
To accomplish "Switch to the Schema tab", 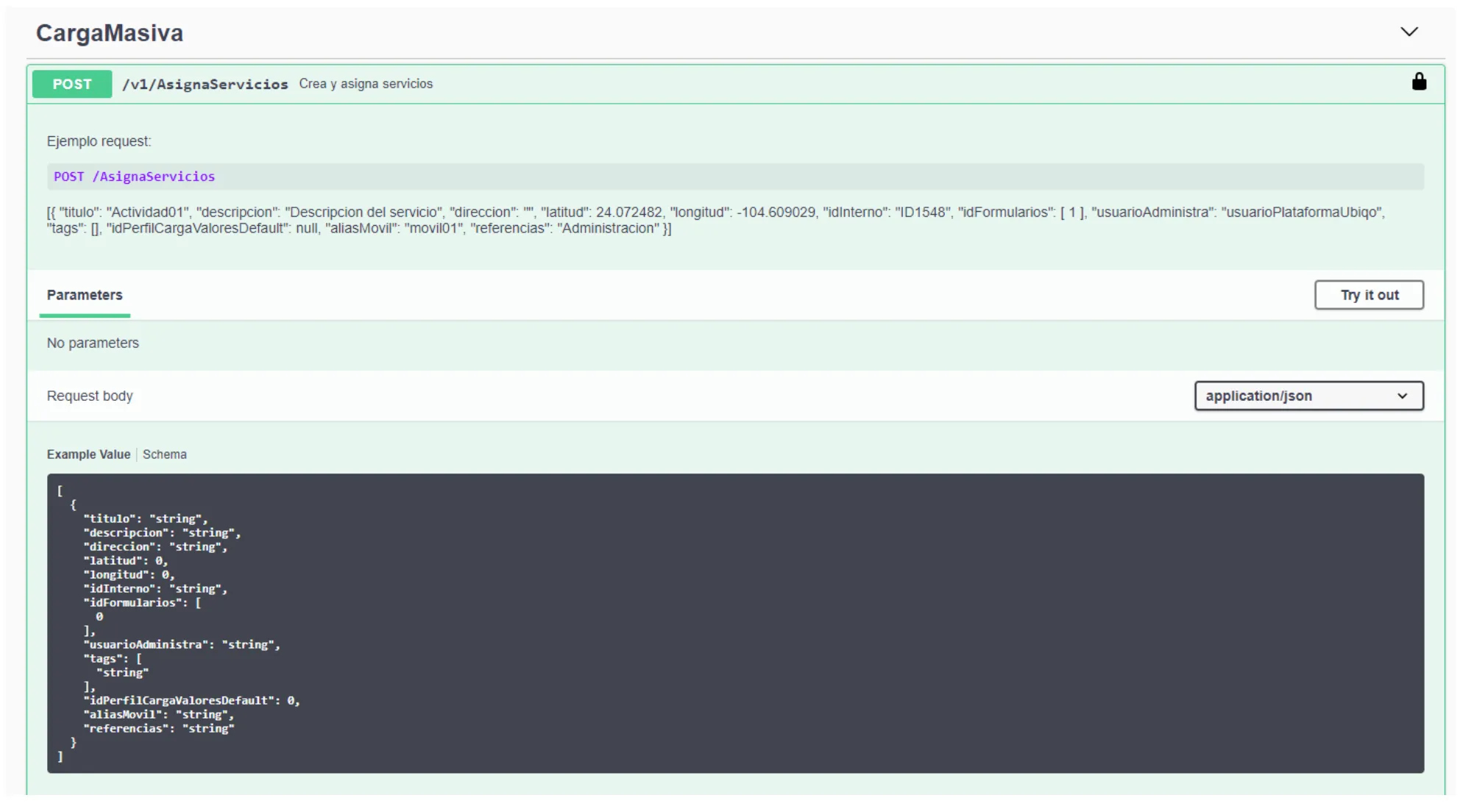I will tap(165, 455).
